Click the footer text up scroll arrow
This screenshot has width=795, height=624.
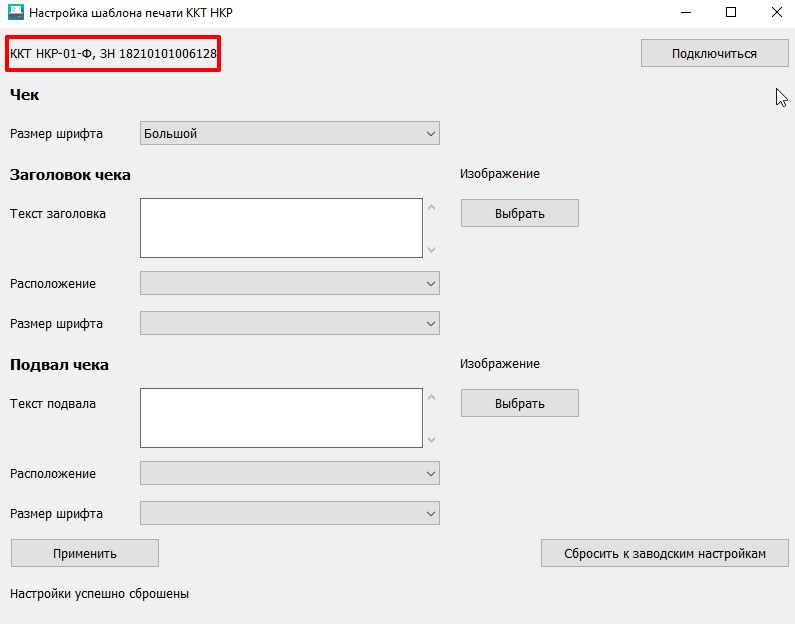[x=431, y=397]
